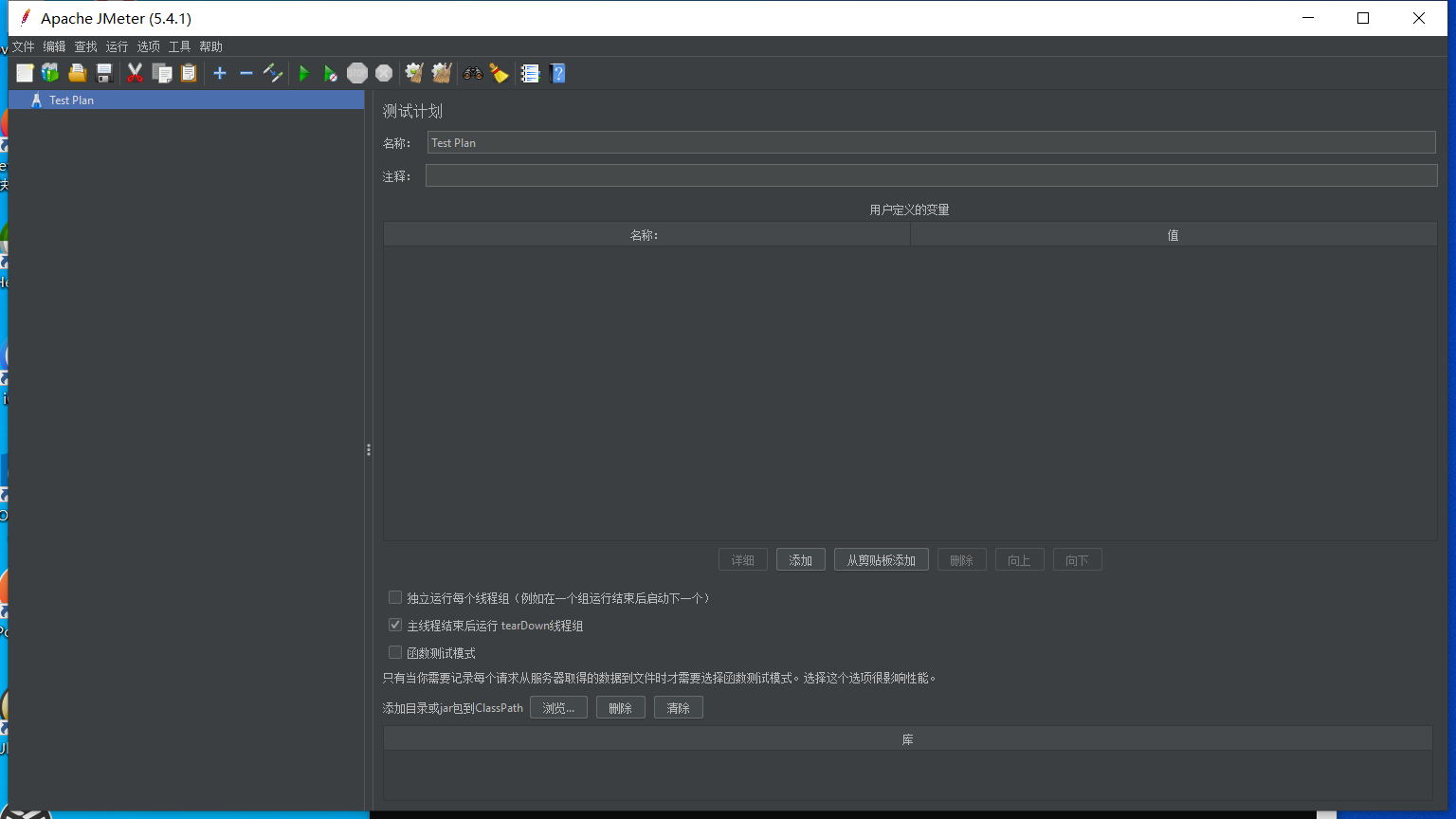The width and height of the screenshot is (1456, 819).
Task: Save the test plan with floppy icon
Action: point(104,73)
